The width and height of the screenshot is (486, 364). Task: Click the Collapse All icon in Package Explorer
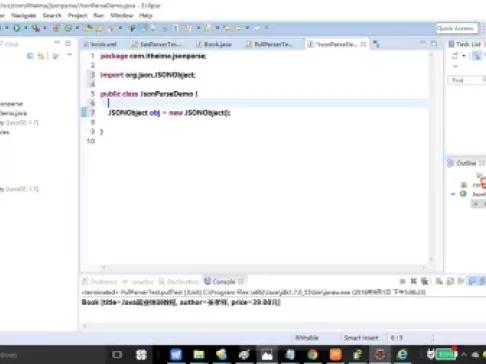(30, 56)
